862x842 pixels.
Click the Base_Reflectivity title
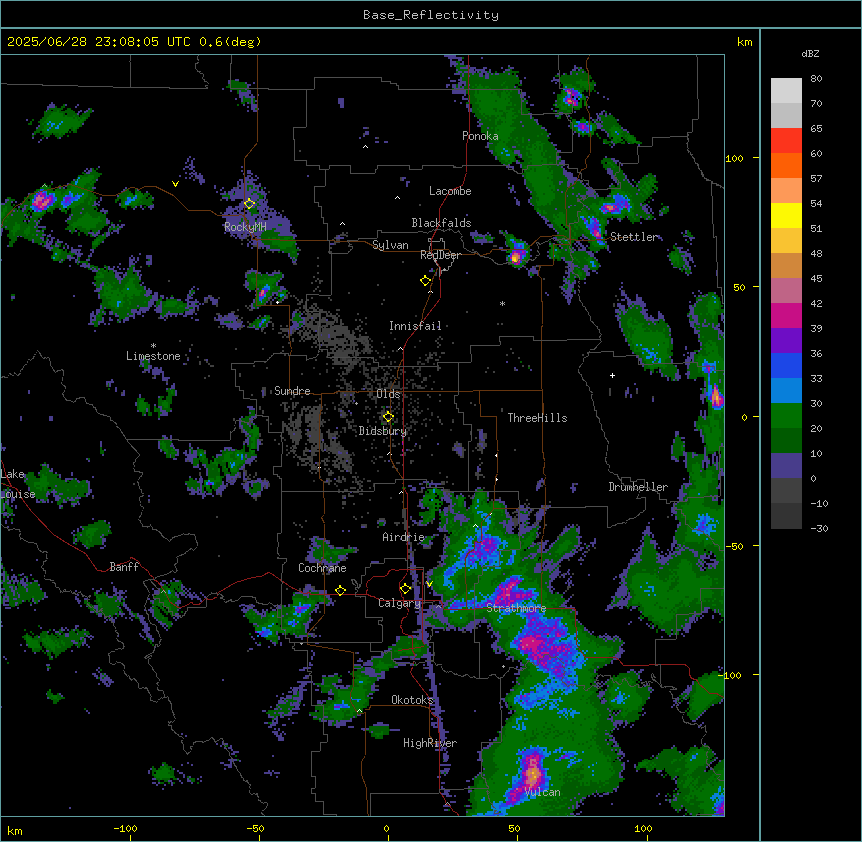(x=431, y=15)
